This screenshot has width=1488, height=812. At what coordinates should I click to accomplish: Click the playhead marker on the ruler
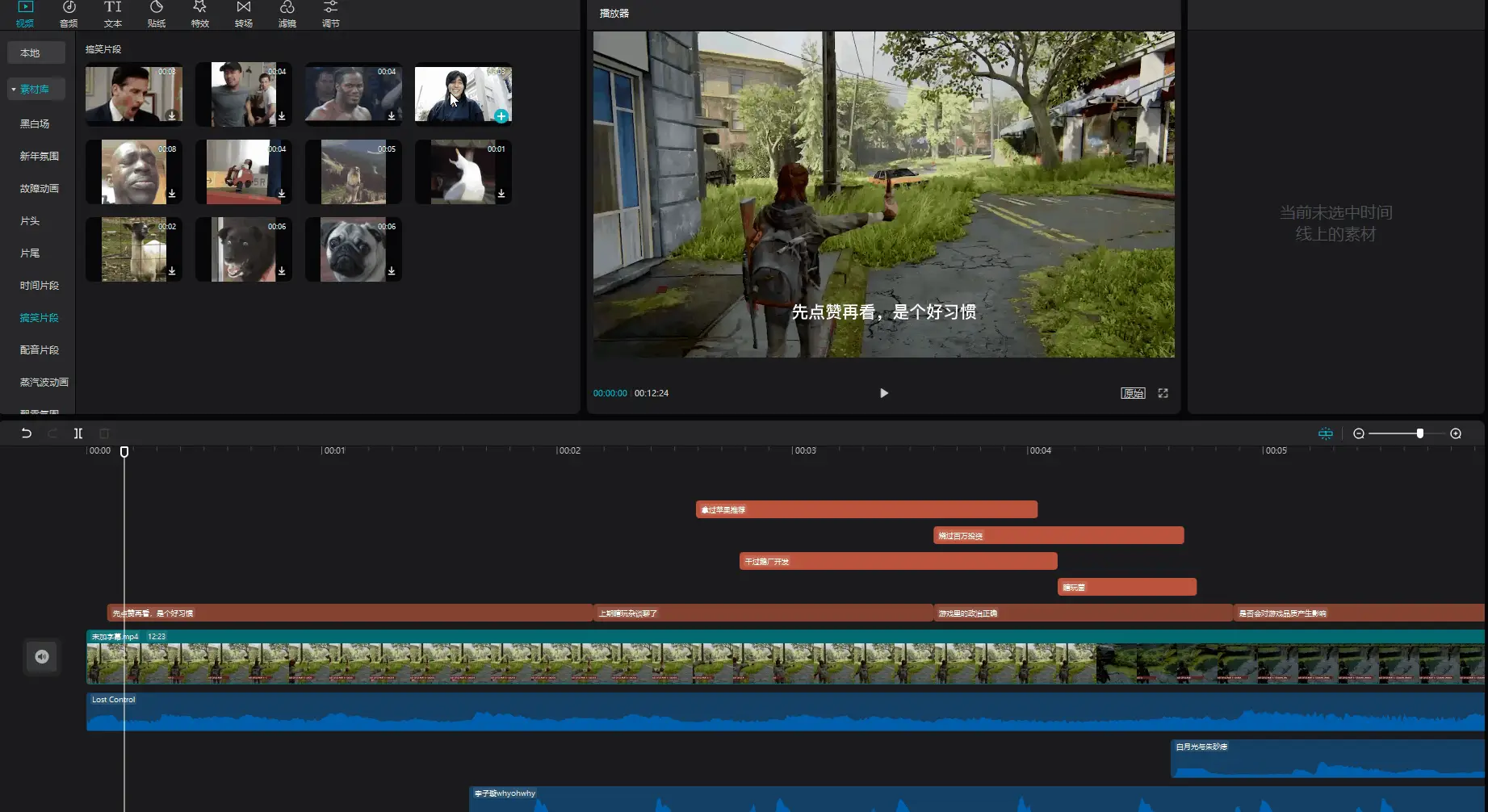click(x=124, y=452)
